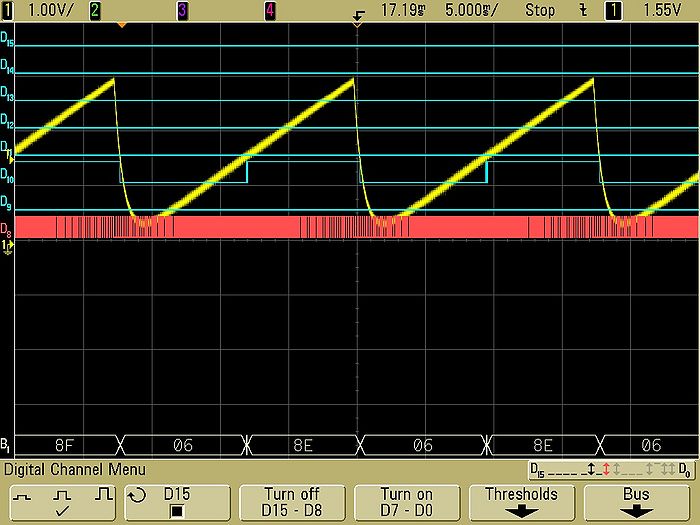Click the green channel 2 indicator
The height and width of the screenshot is (525, 700).
coord(95,9)
